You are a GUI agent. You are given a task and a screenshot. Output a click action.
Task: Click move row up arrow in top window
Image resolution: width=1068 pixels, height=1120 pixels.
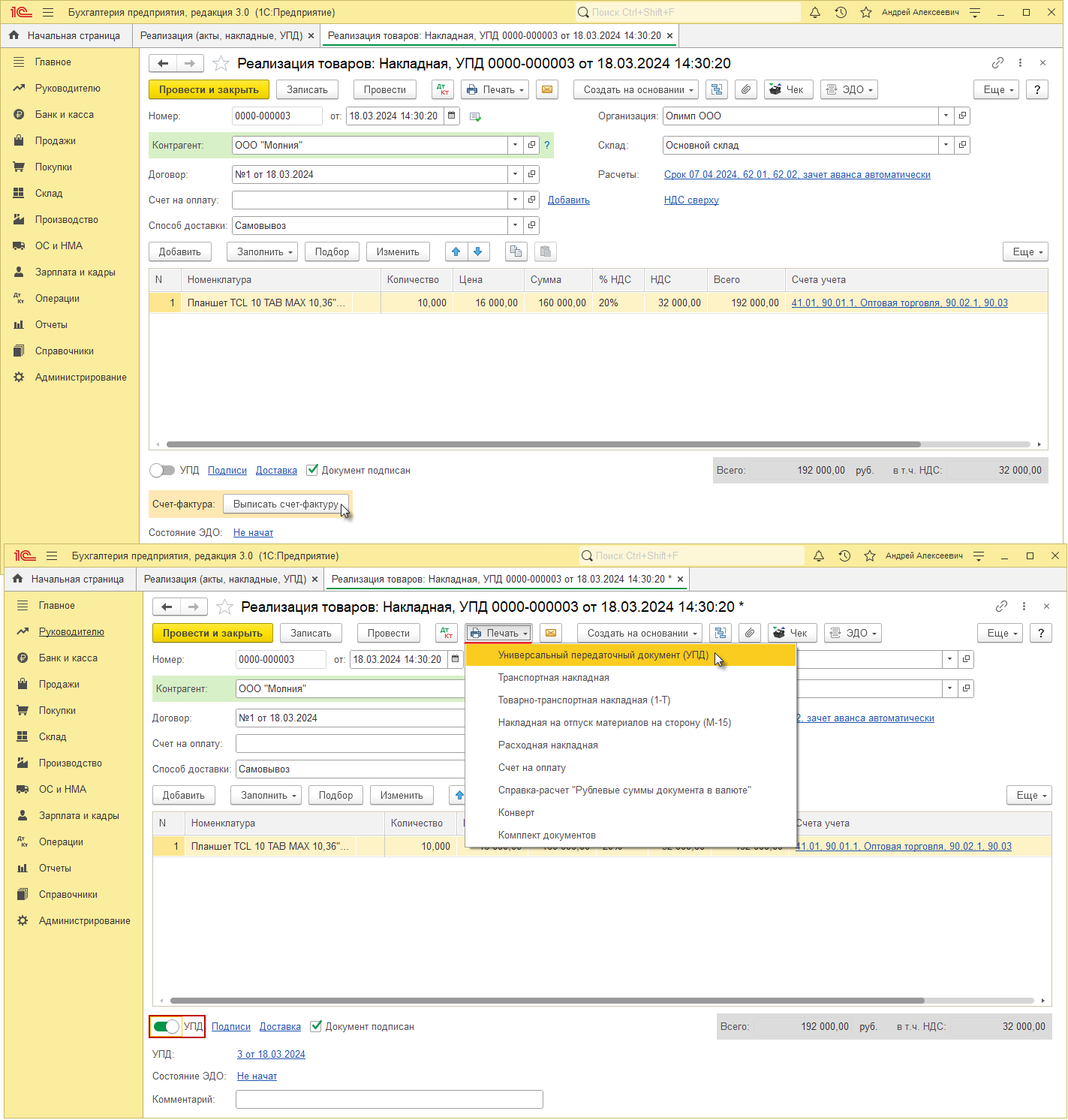456,251
